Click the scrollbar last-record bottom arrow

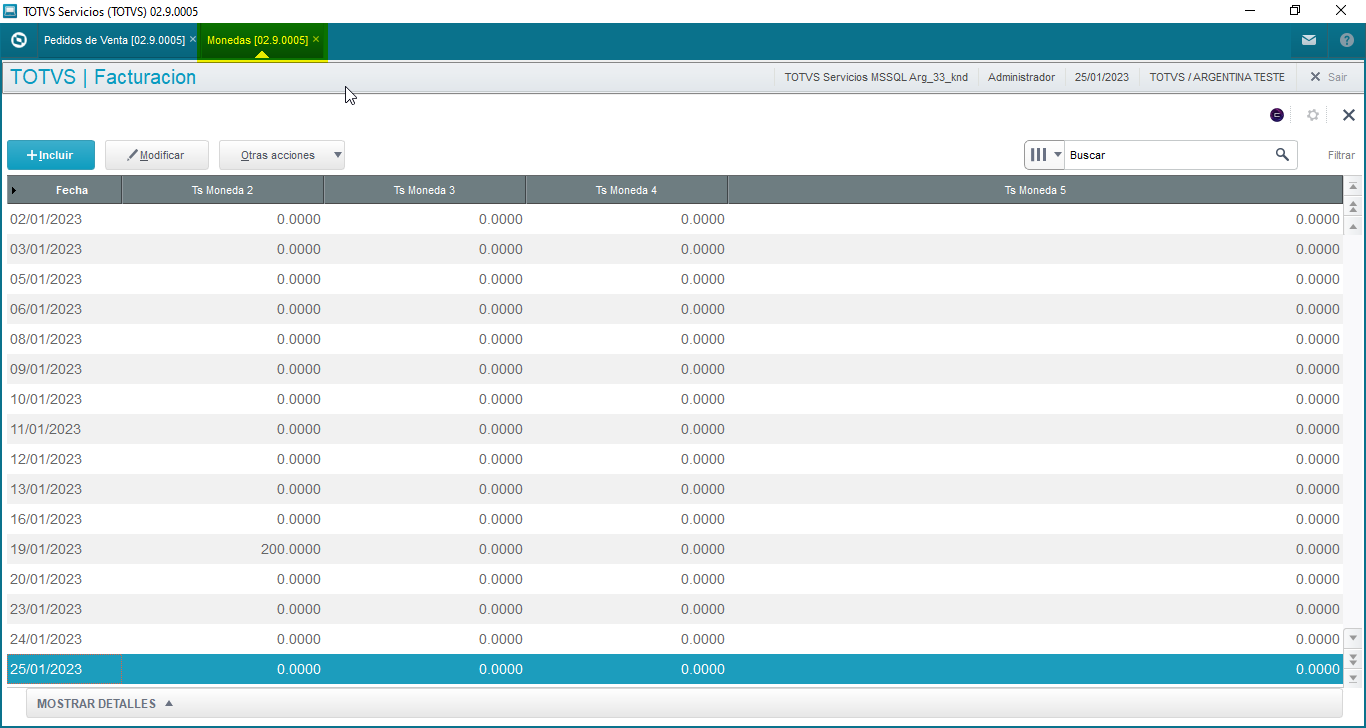(1353, 677)
